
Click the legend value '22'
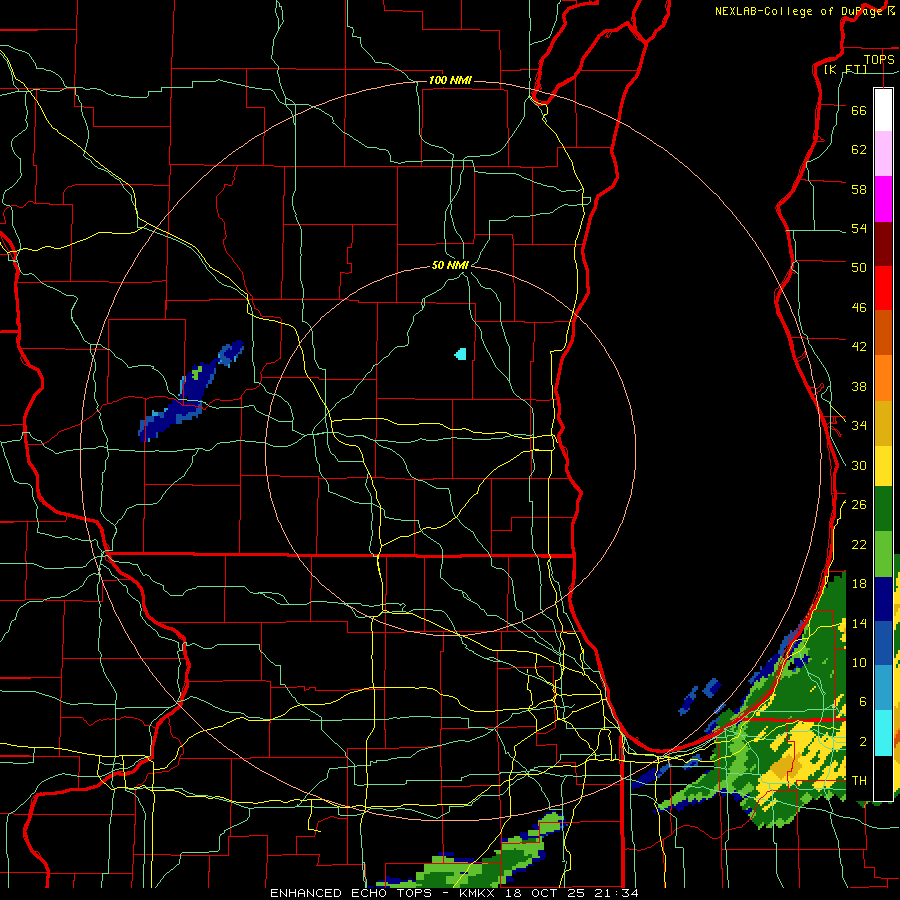pyautogui.click(x=859, y=544)
